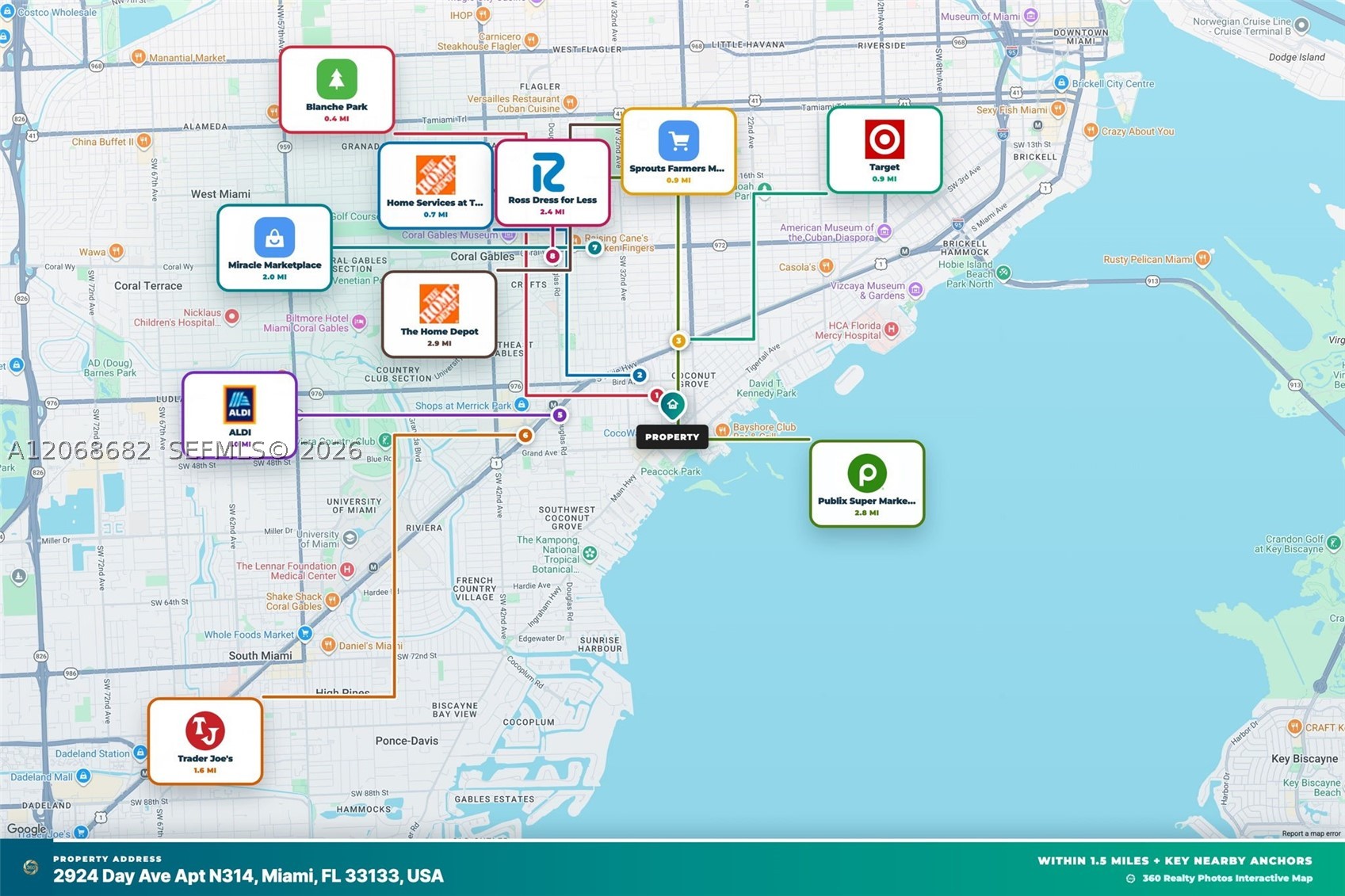Click the HCA Florida Mercy Hospital pin
This screenshot has height=896, width=1345.
click(x=892, y=329)
